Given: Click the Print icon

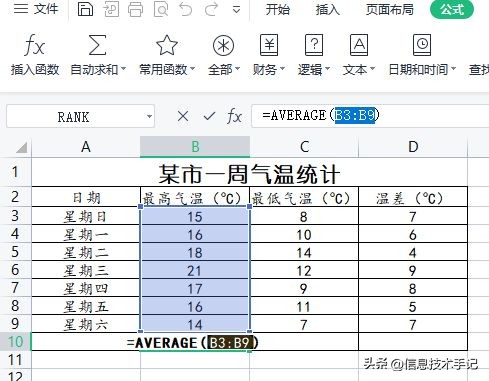Looking at the screenshot, I should pyautogui.click(x=135, y=9).
